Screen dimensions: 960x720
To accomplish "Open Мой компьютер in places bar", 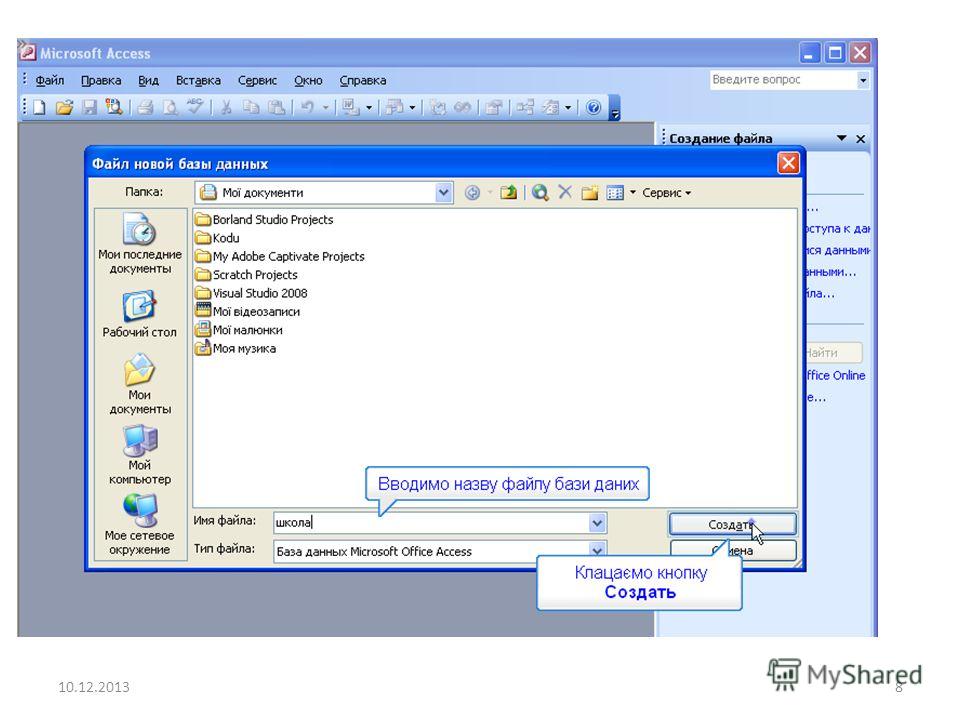I will tap(140, 455).
